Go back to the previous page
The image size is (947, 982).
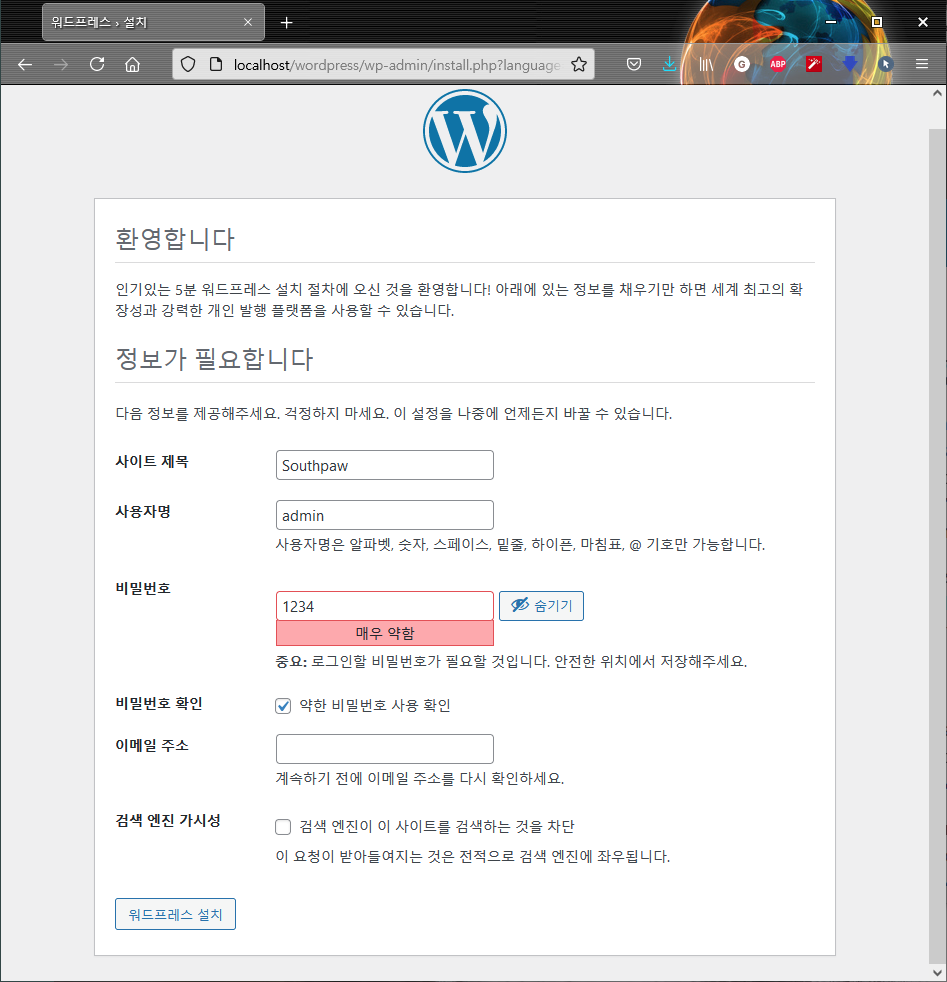pyautogui.click(x=25, y=65)
